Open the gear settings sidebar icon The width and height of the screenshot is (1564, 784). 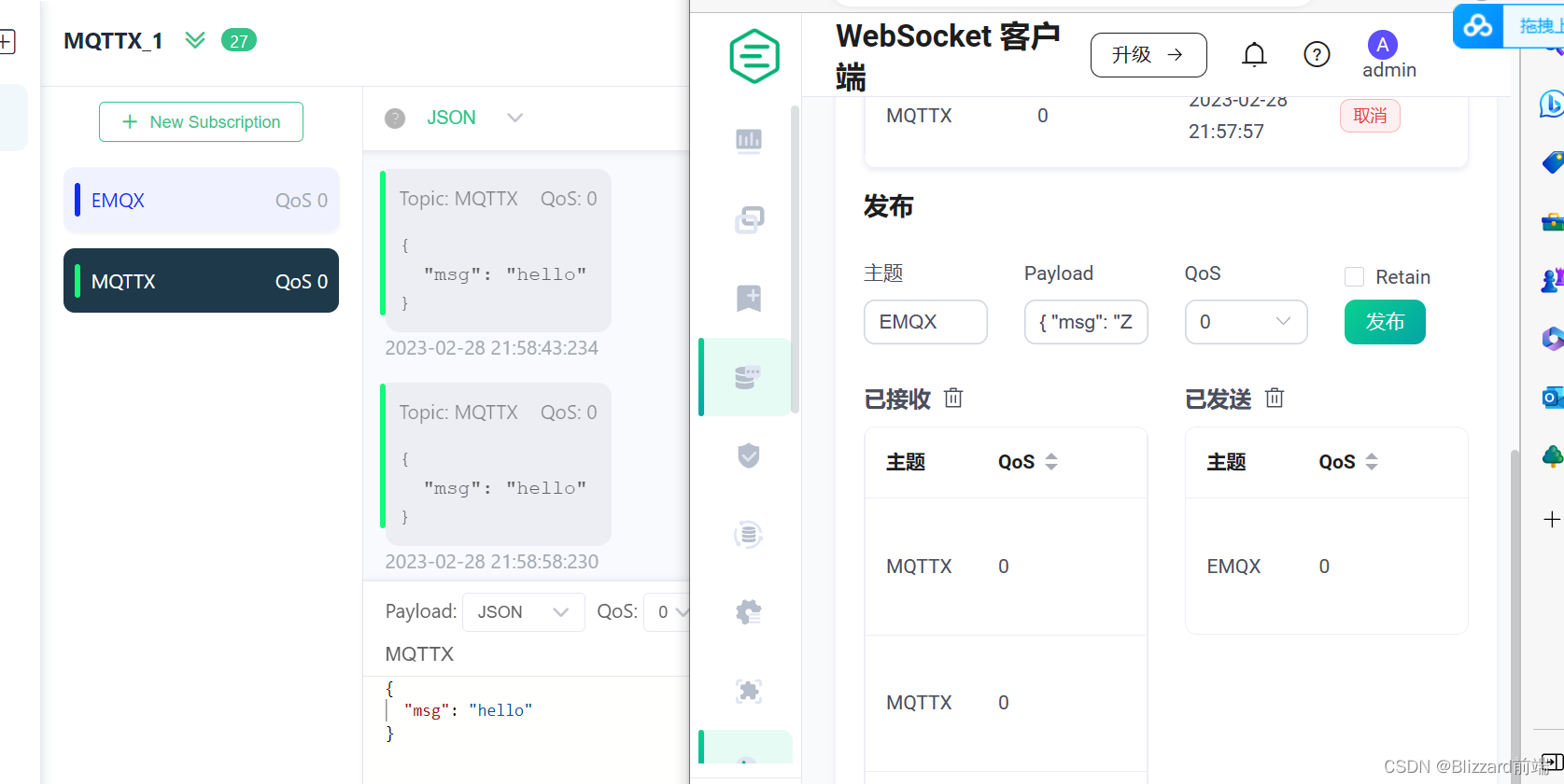[x=748, y=612]
